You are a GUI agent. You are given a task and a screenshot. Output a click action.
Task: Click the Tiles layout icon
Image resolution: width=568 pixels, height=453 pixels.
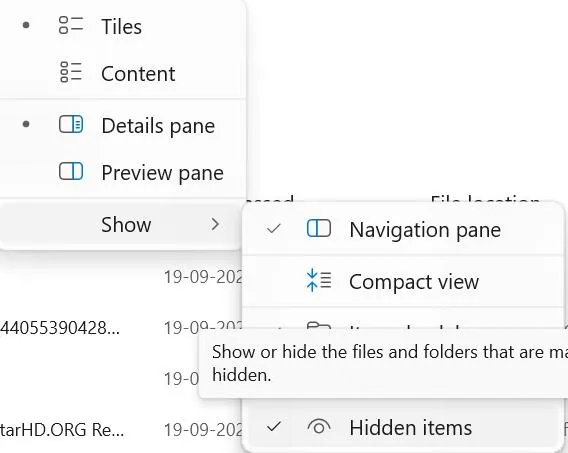pyautogui.click(x=71, y=25)
